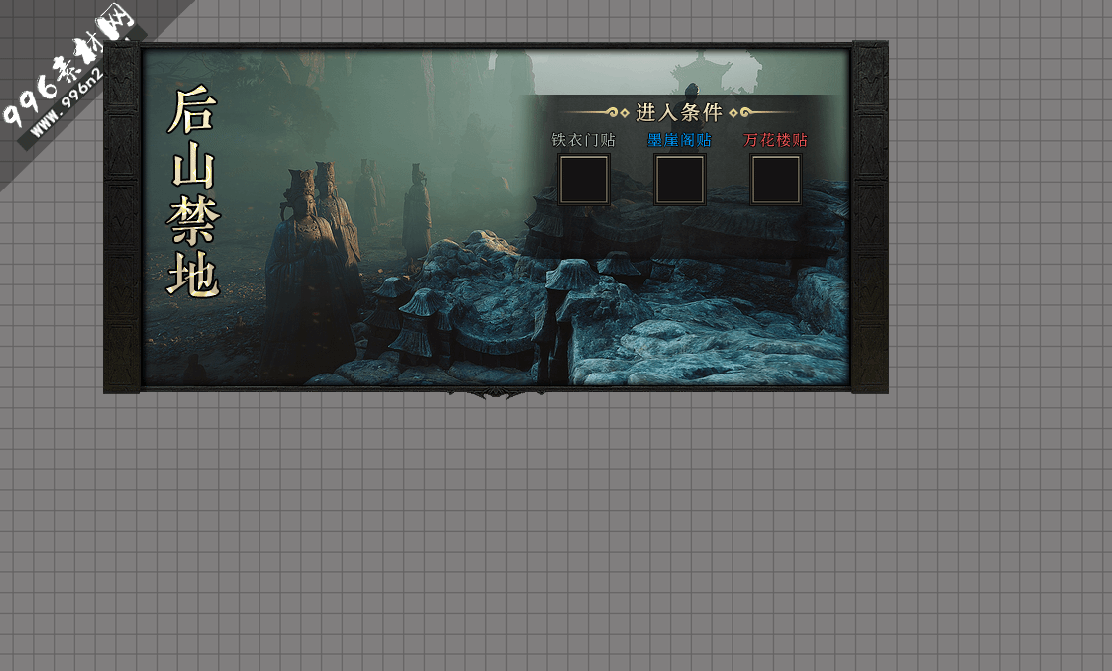Click the 铁衣门贴 label
The height and width of the screenshot is (671, 1112).
[584, 140]
